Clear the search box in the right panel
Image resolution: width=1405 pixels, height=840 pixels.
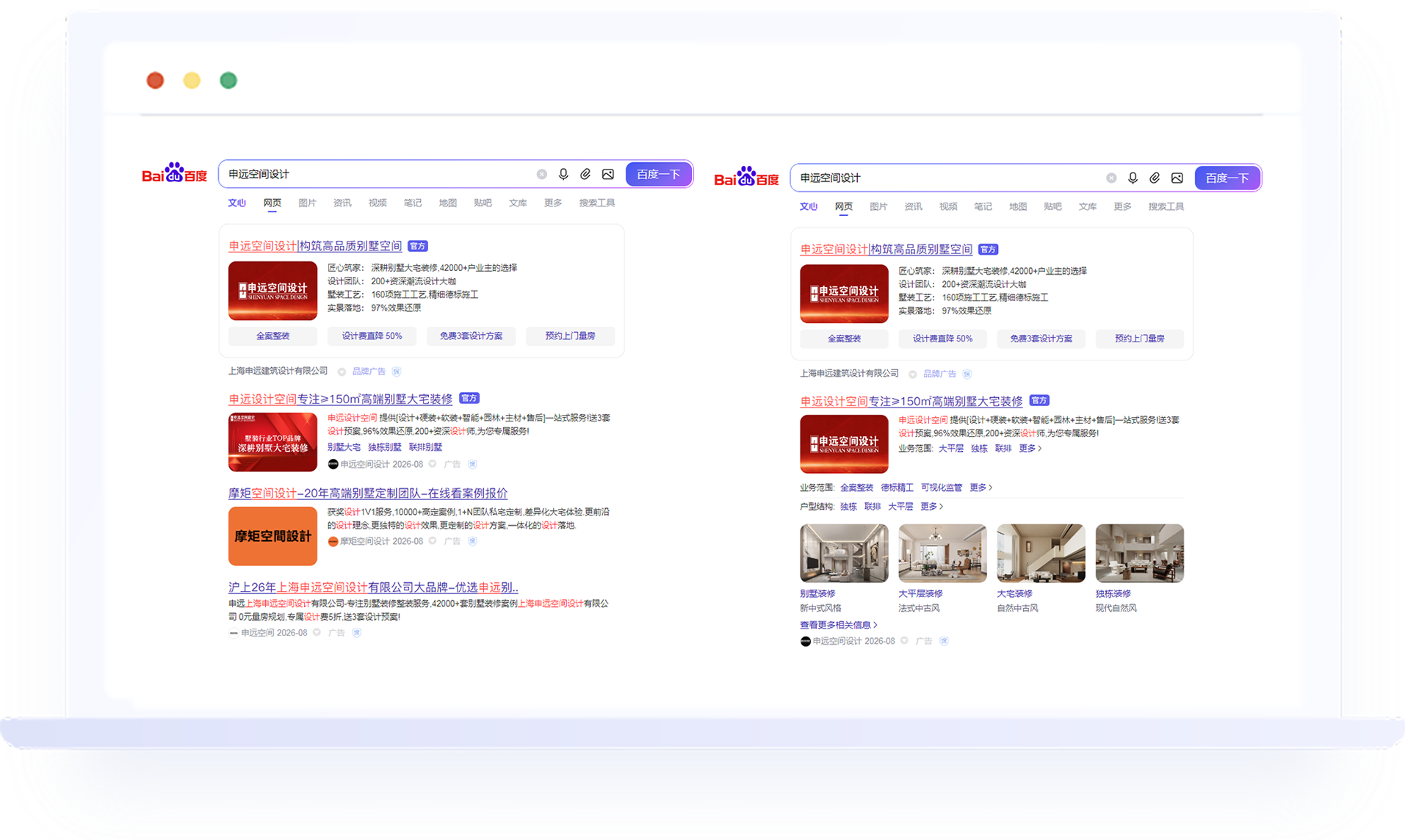(x=1111, y=178)
